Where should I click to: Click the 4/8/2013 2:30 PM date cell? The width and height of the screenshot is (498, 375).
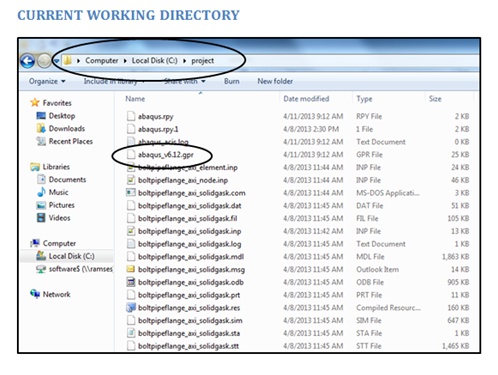pyautogui.click(x=311, y=129)
